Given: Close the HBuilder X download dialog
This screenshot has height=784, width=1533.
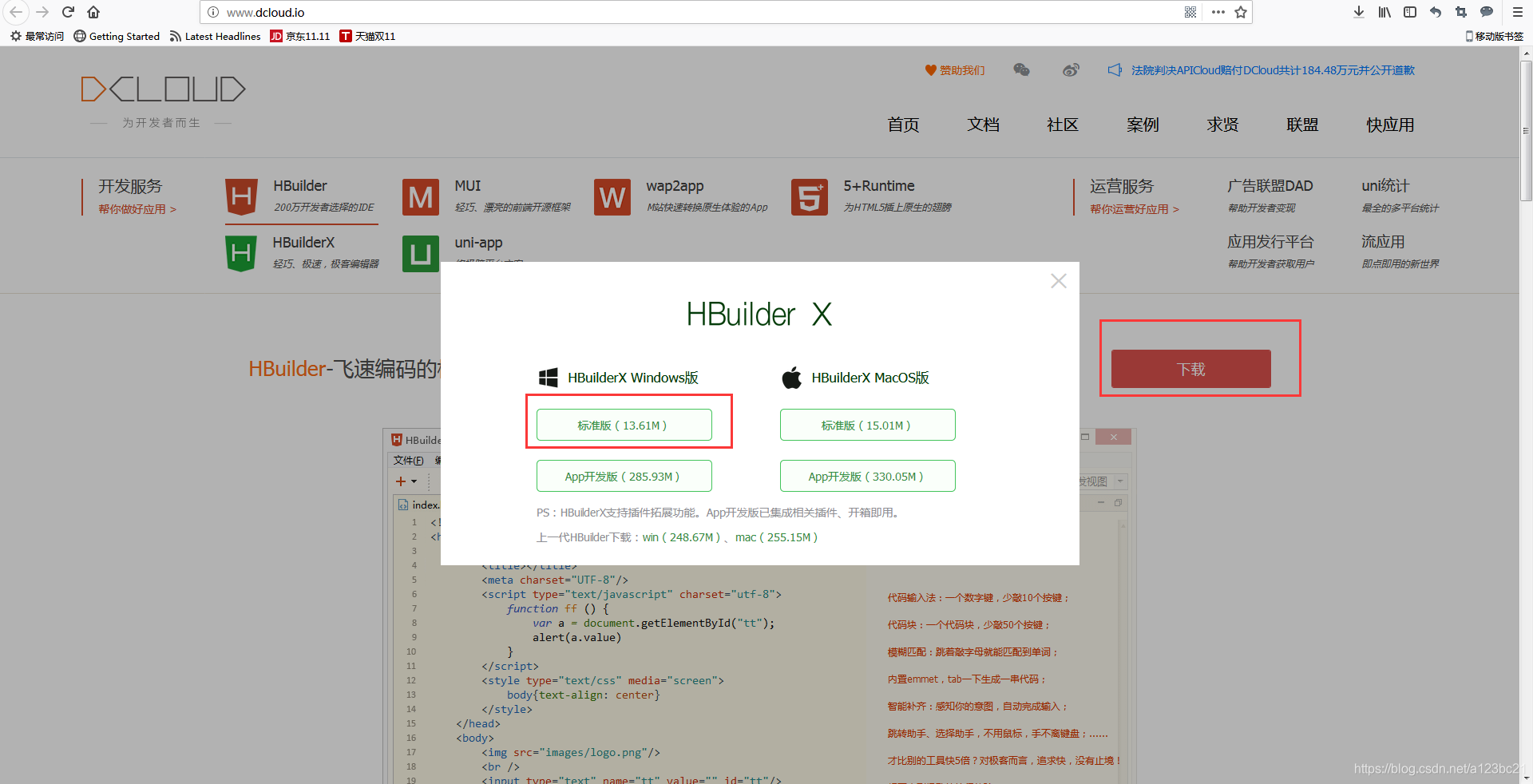Looking at the screenshot, I should [x=1059, y=281].
